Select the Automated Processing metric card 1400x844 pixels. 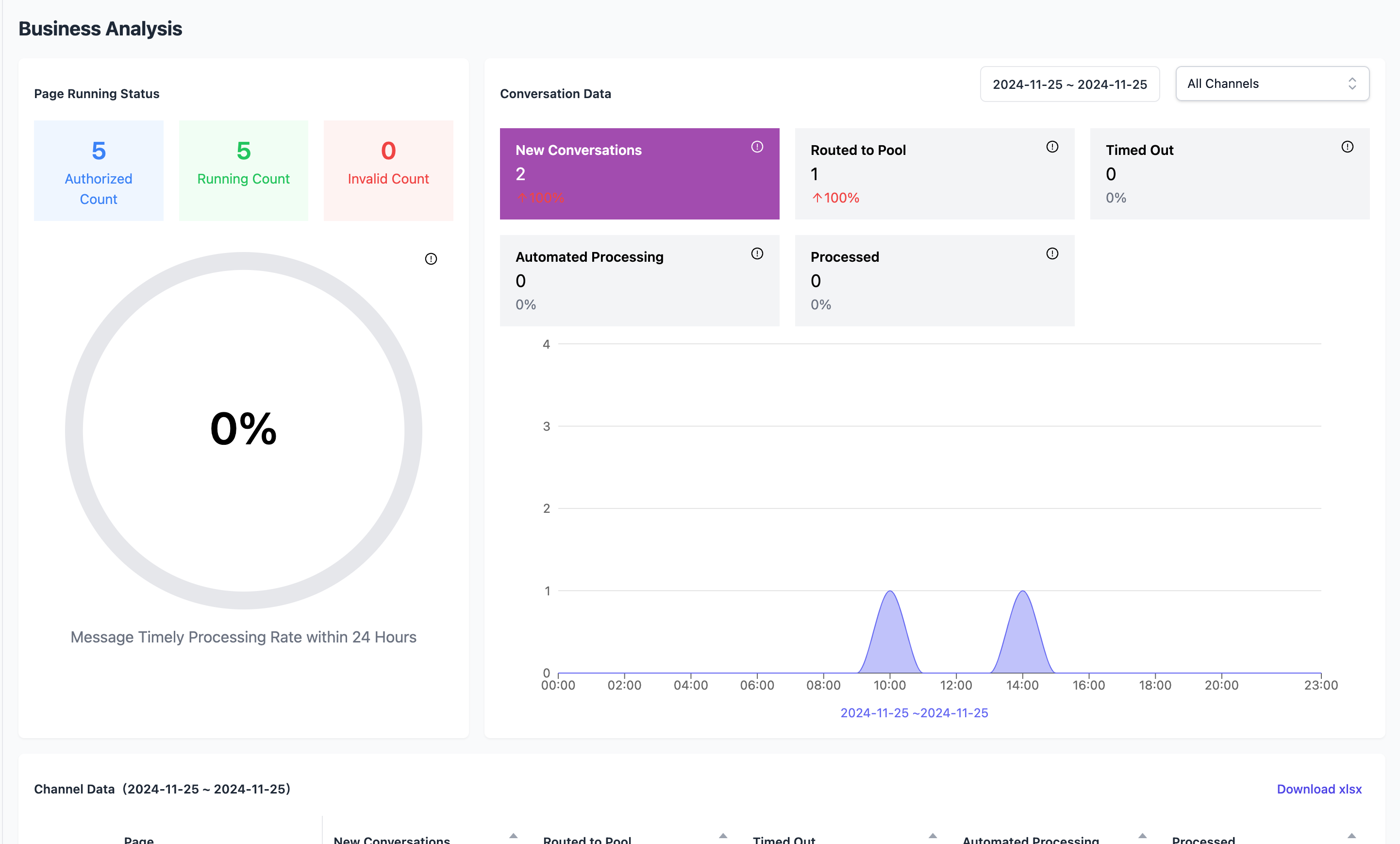(639, 280)
